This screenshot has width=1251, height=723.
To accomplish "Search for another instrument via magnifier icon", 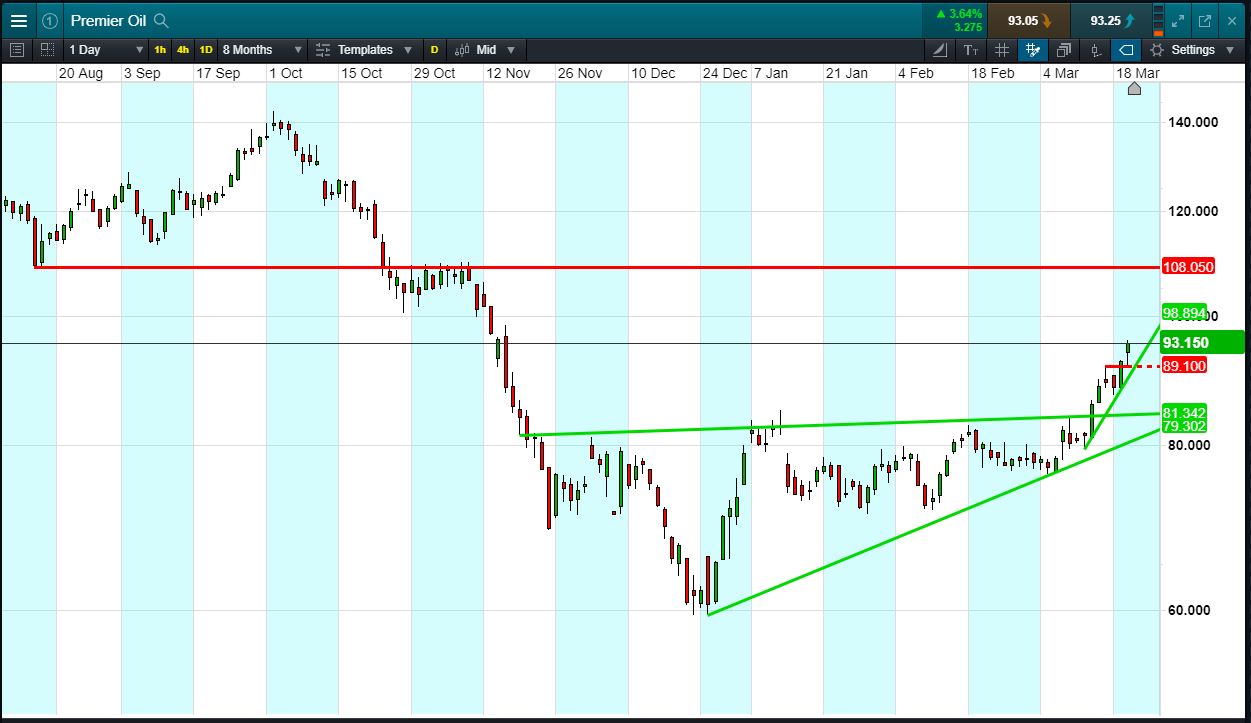I will point(161,20).
